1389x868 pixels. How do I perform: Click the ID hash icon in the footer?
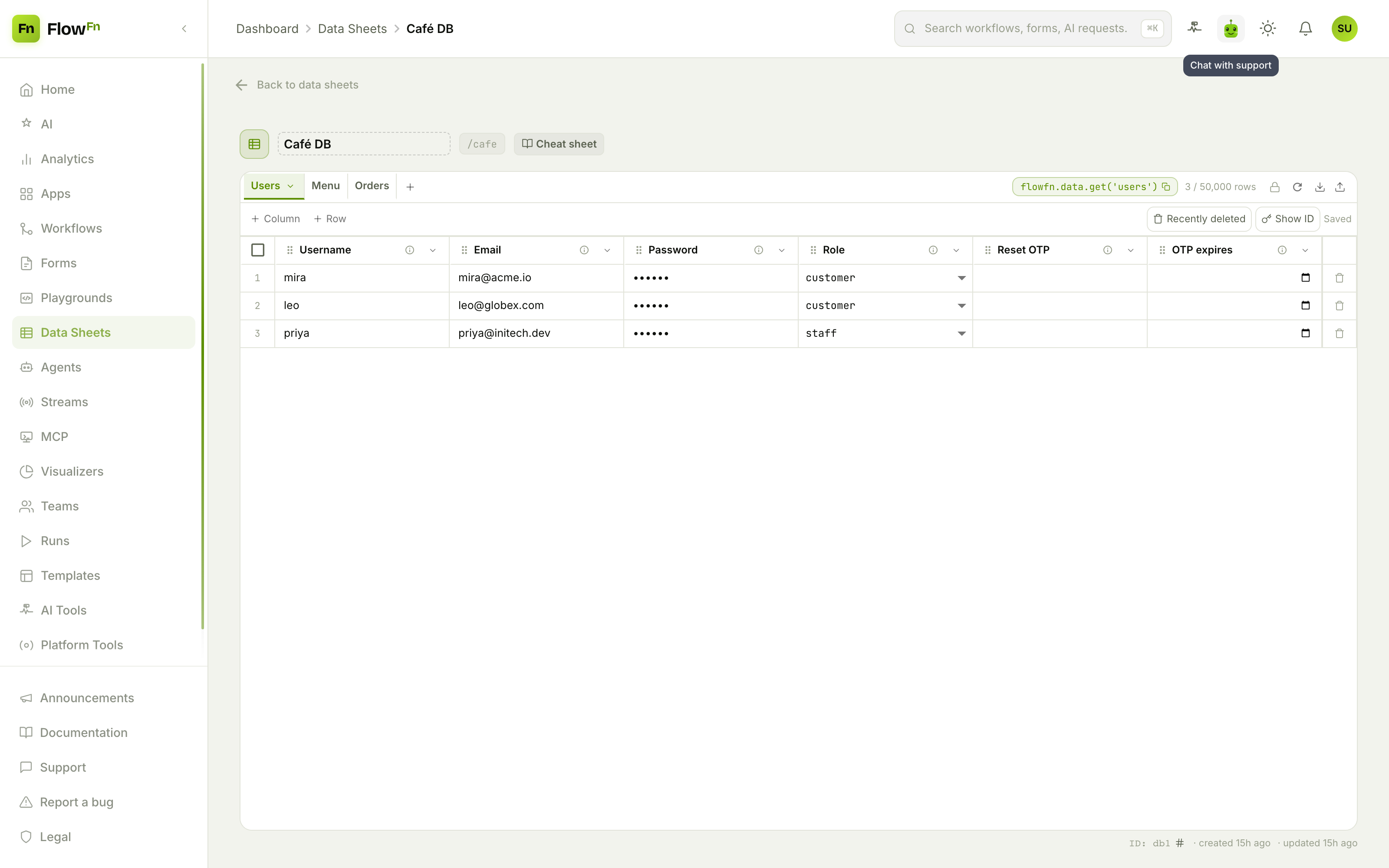pos(1179,843)
